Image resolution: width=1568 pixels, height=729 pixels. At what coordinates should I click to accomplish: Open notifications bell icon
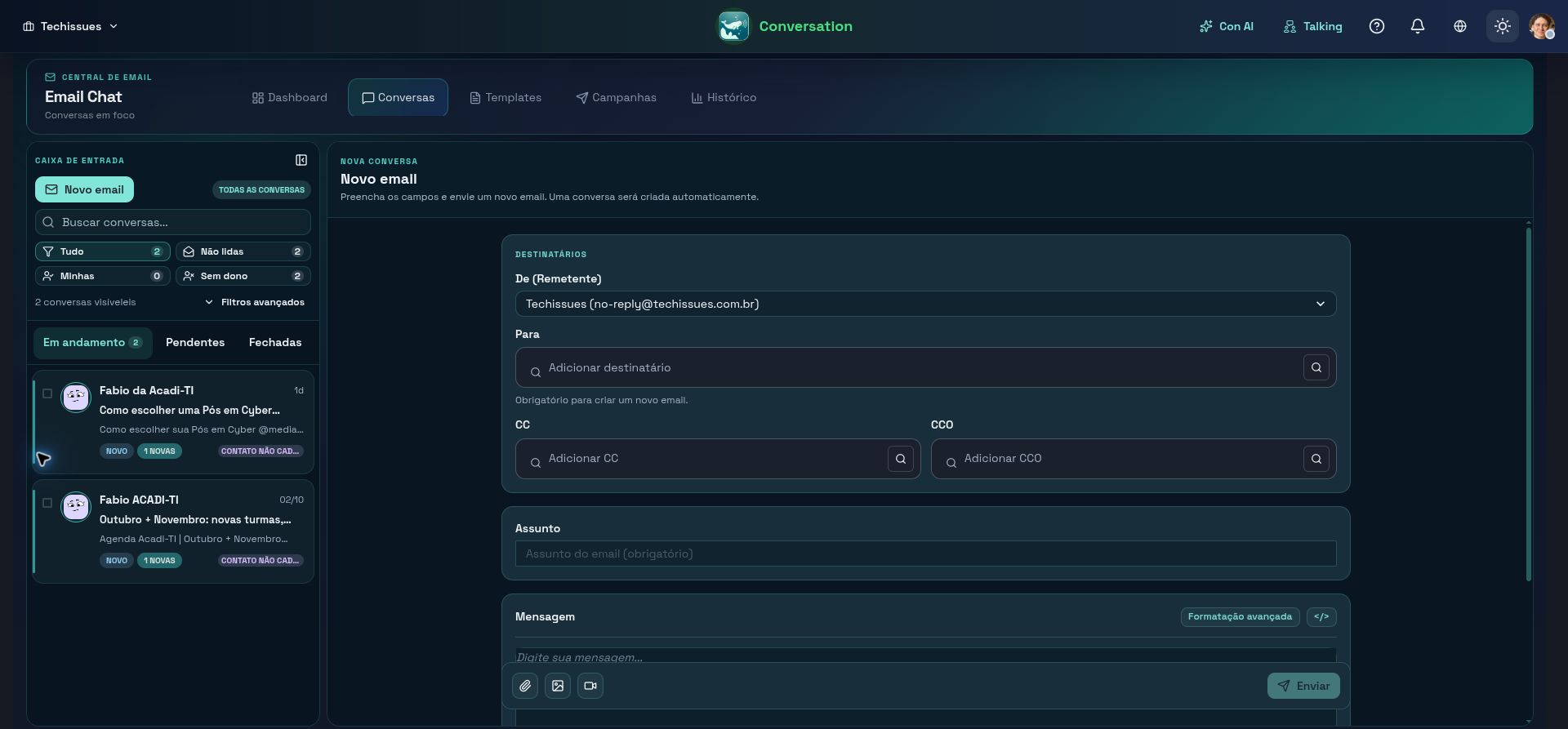[1418, 26]
